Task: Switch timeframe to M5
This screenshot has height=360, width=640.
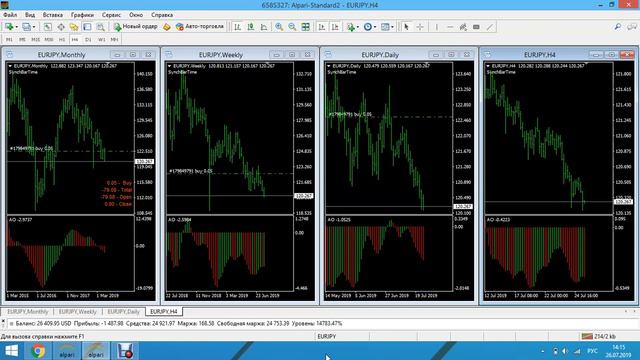Action: (x=22, y=40)
